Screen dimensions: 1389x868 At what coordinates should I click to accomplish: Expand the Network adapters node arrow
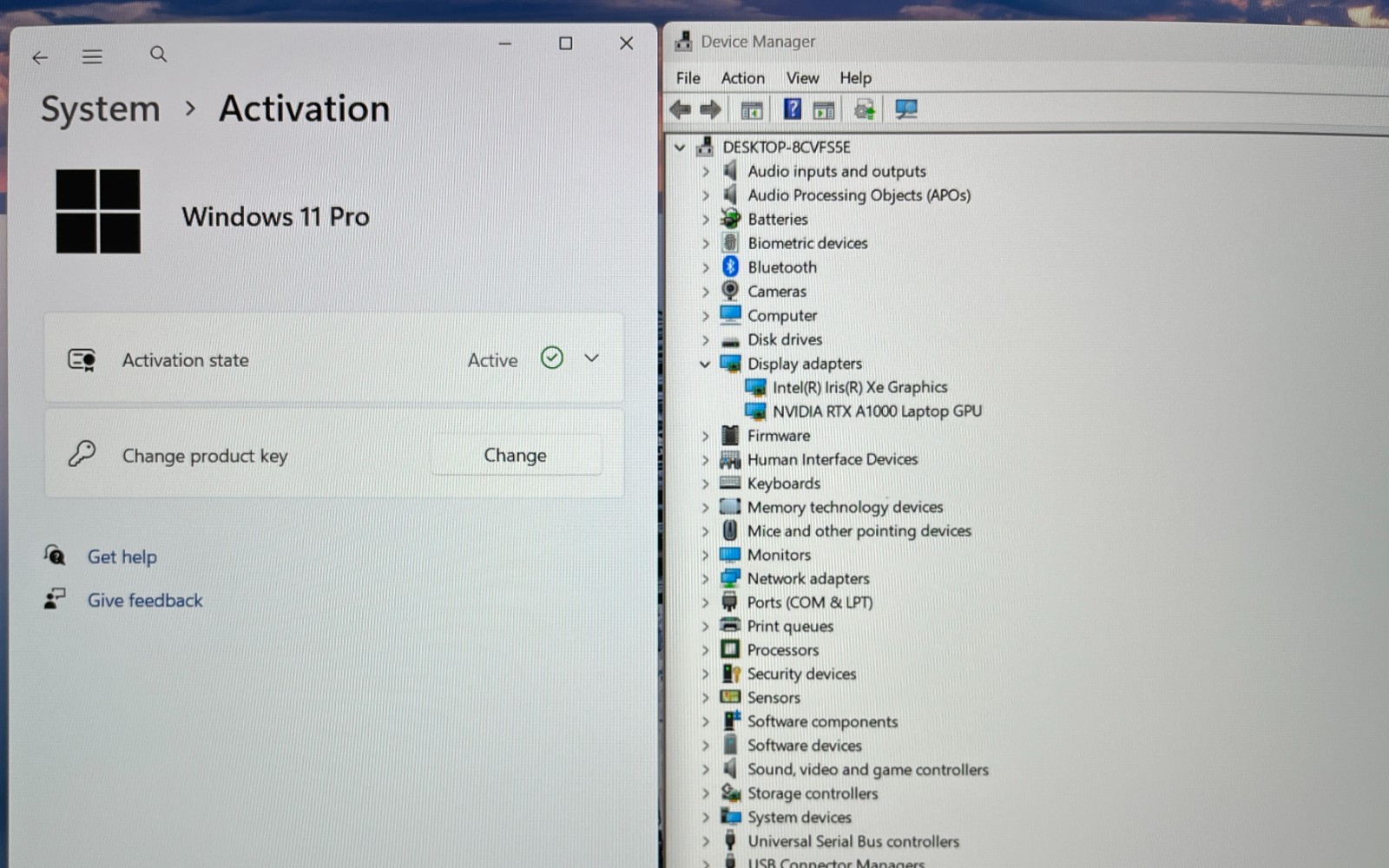coord(705,579)
